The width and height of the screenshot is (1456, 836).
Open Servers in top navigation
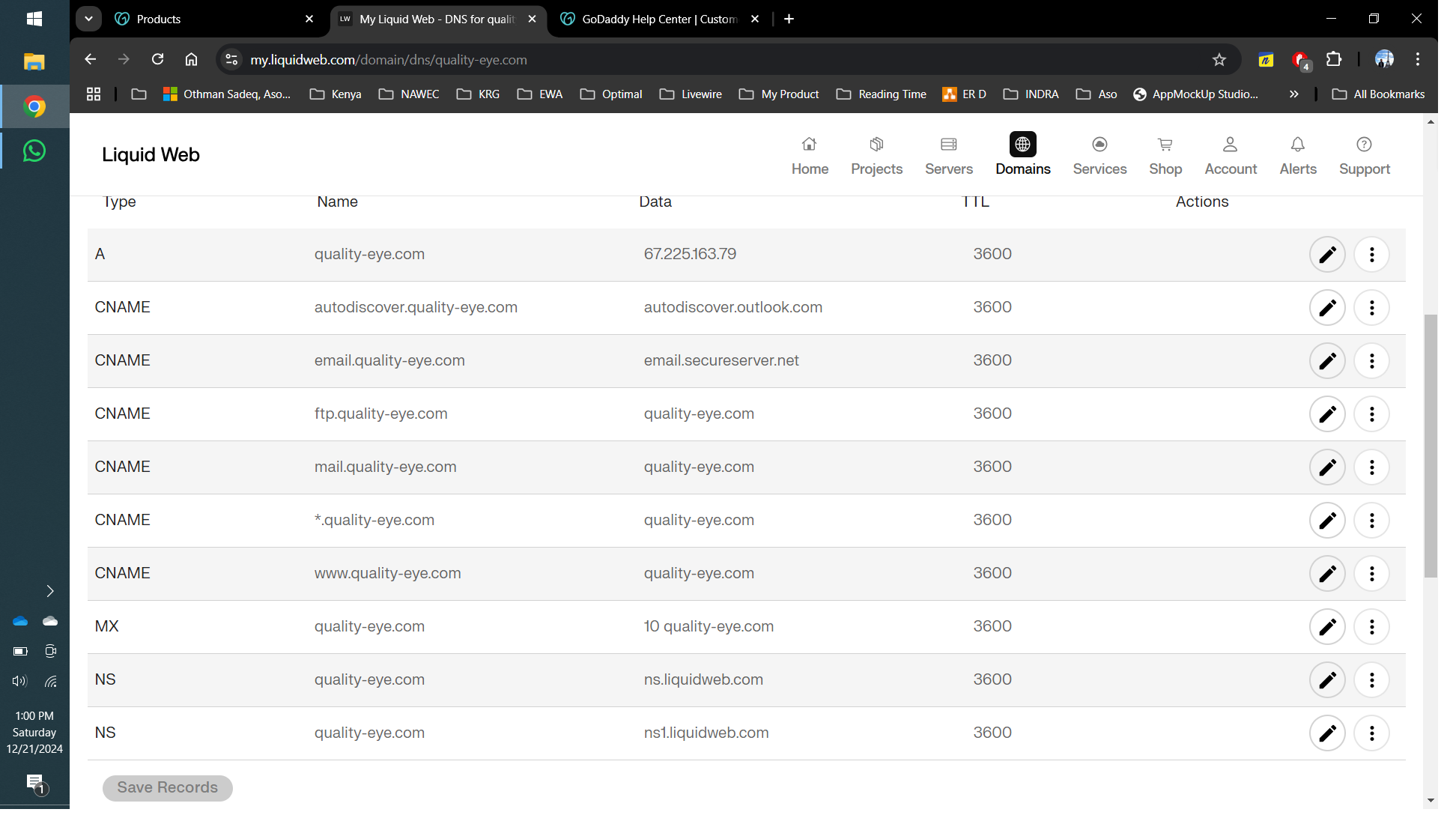click(x=948, y=155)
